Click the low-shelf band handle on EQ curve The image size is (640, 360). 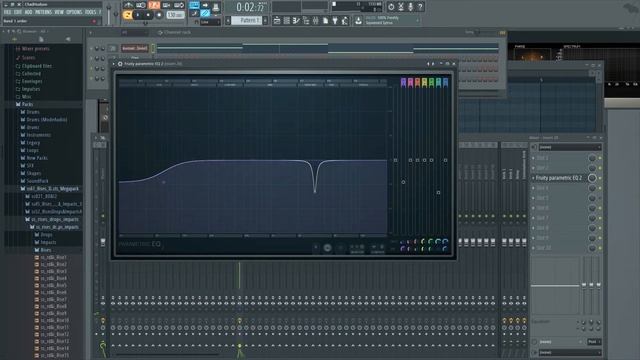tap(164, 182)
